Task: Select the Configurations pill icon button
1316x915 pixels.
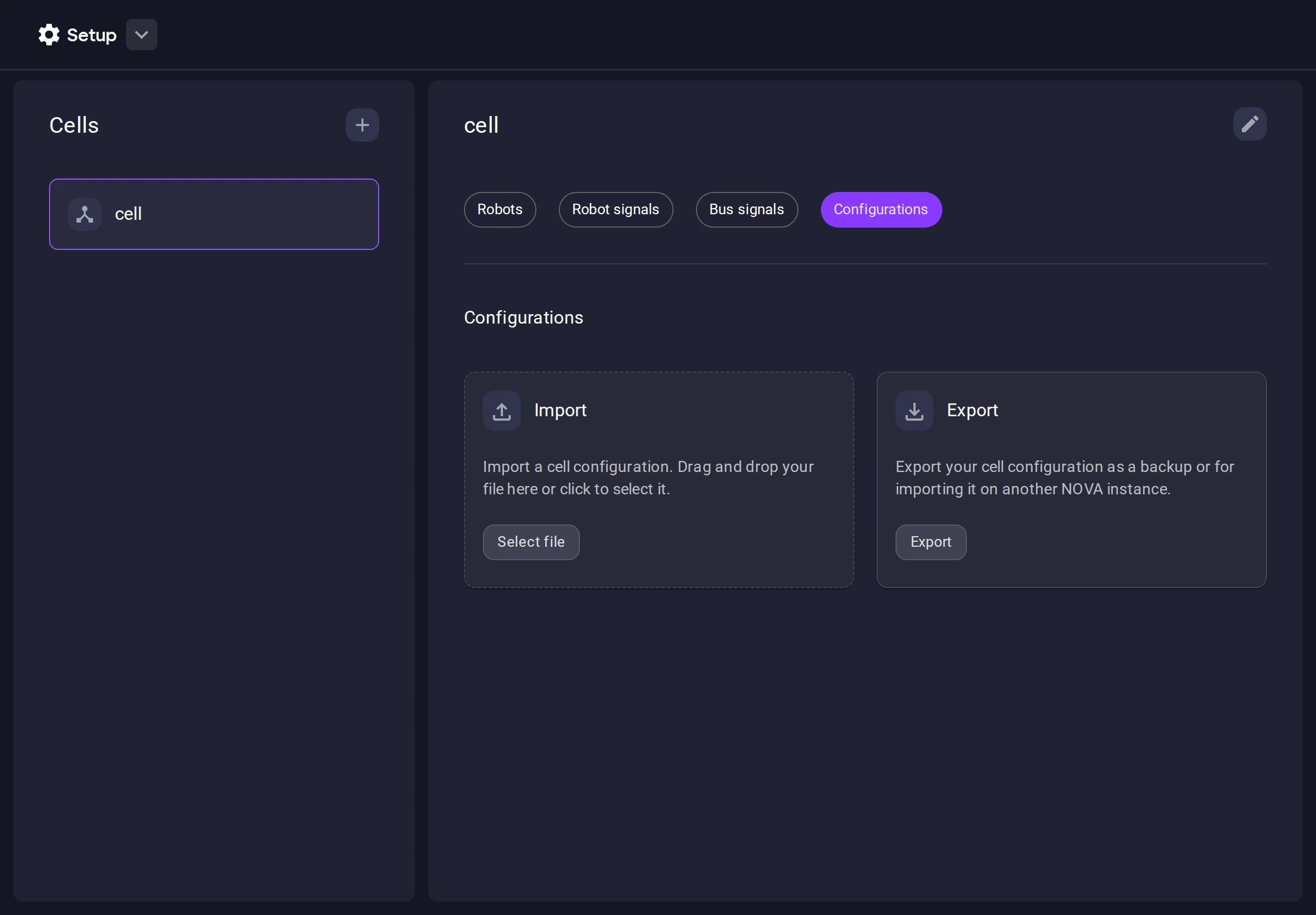Action: coord(880,209)
